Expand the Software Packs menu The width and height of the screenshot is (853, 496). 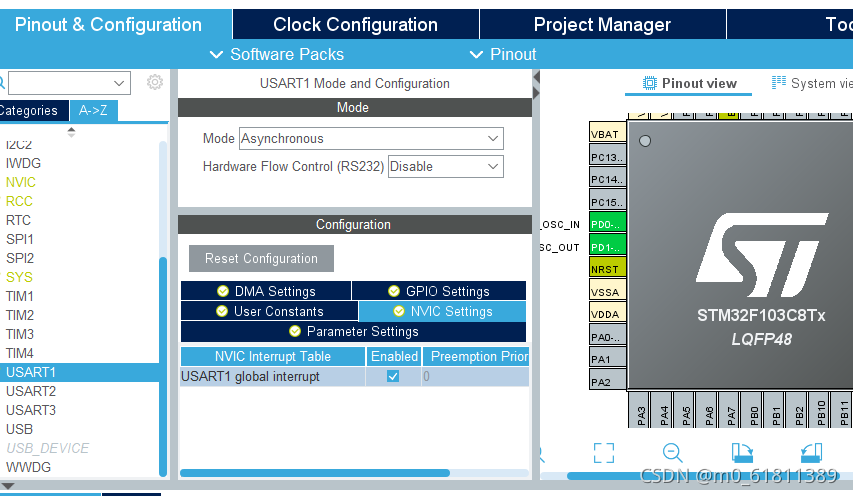coord(277,54)
